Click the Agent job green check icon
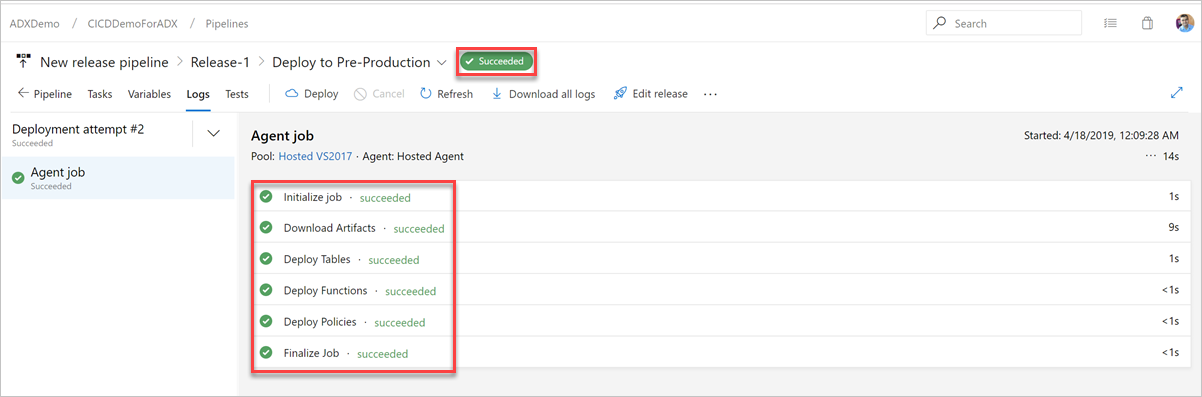The width and height of the screenshot is (1202, 397). [18, 178]
